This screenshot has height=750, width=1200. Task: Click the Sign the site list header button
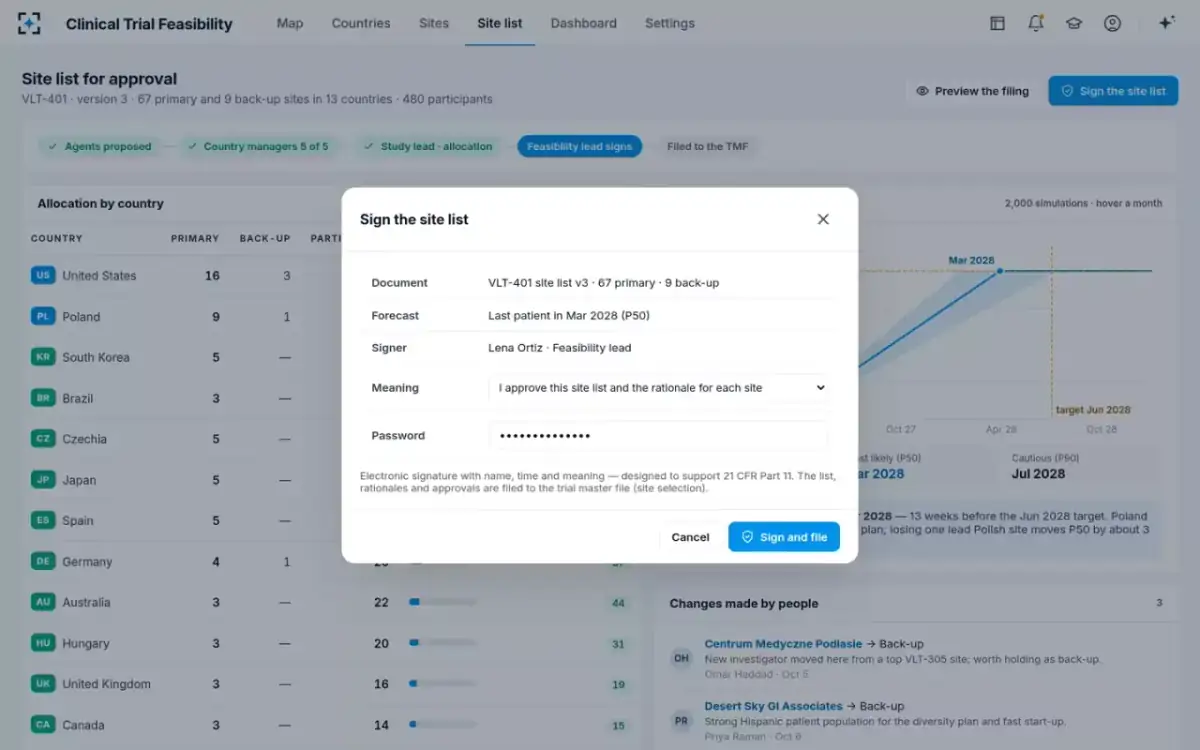pyautogui.click(x=1113, y=91)
